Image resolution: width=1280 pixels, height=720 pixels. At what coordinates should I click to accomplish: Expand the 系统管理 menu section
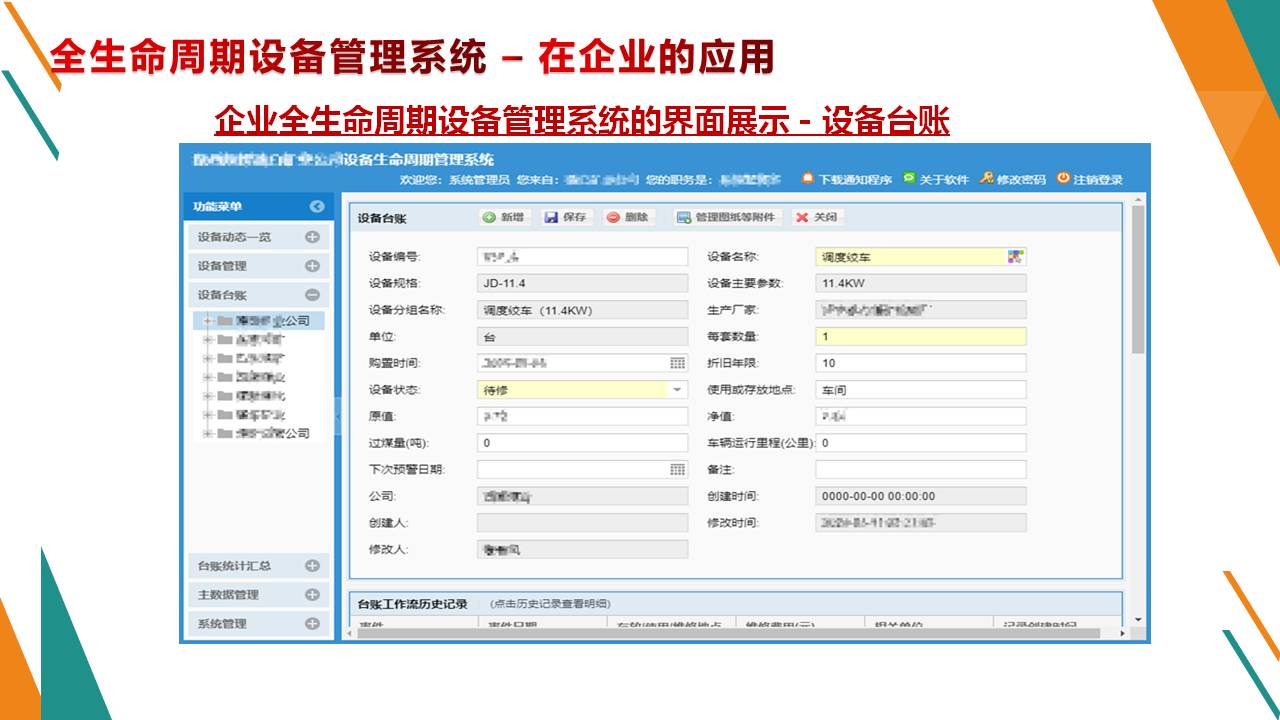tap(312, 624)
